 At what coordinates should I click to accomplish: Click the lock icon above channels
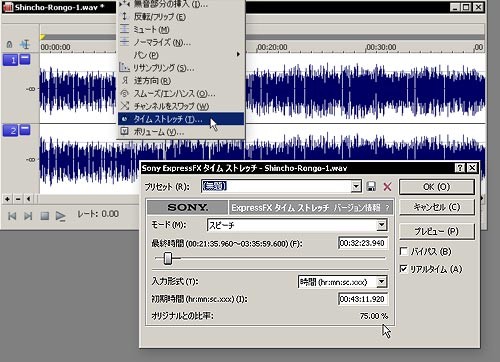click(9, 44)
